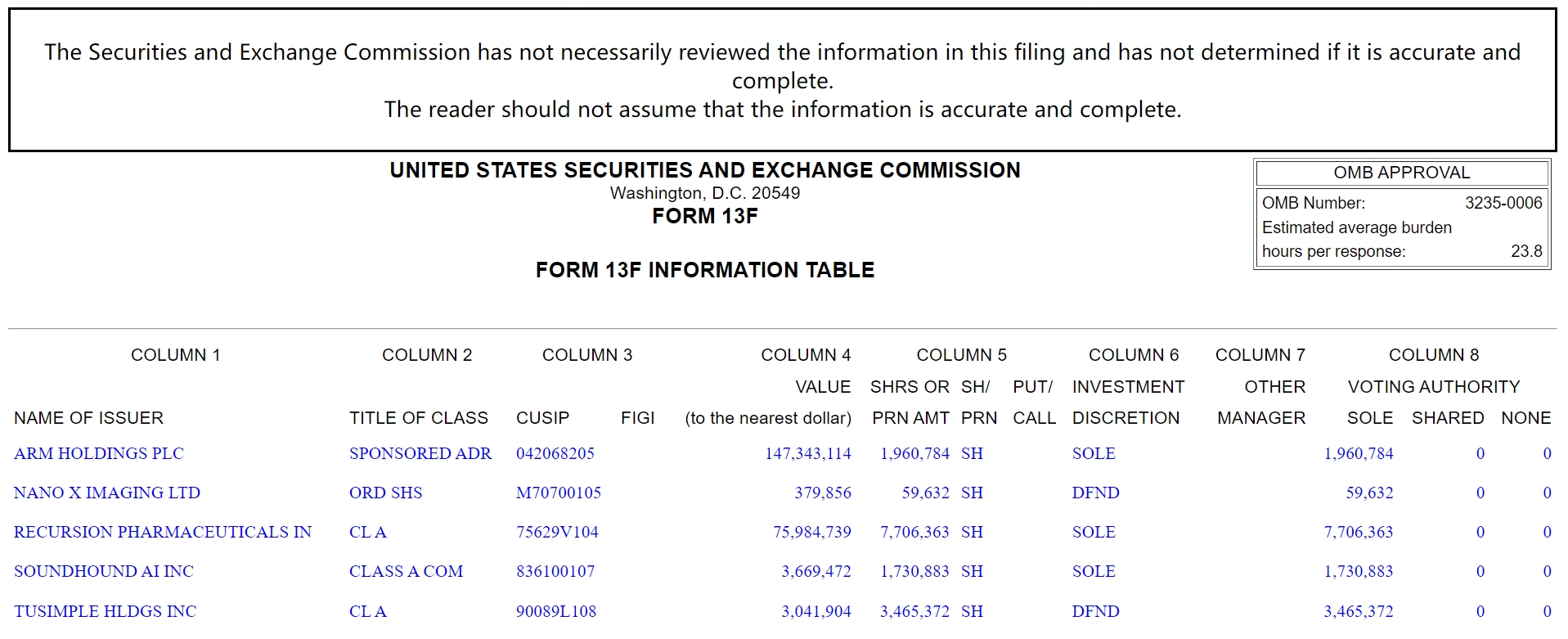
Task: Click CUSIP number 75629V104
Action: point(557,532)
